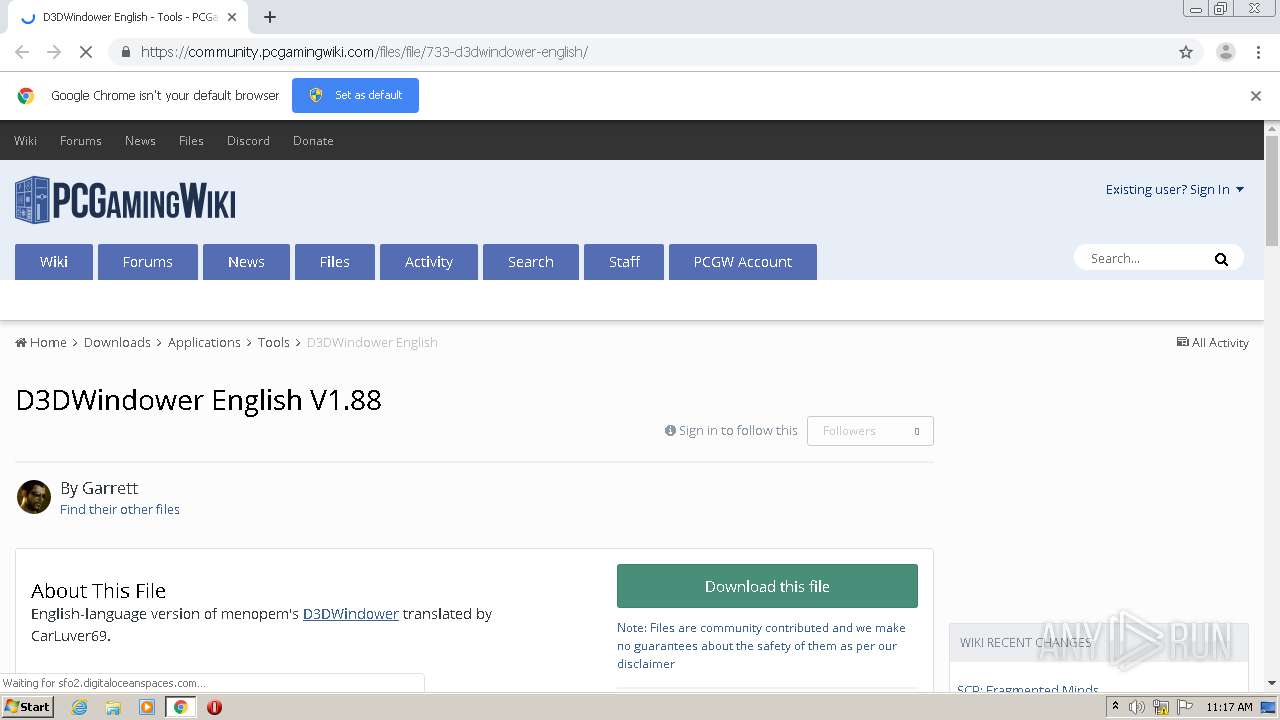Select the blue News navigation tab
This screenshot has height=720, width=1280.
pyautogui.click(x=246, y=262)
